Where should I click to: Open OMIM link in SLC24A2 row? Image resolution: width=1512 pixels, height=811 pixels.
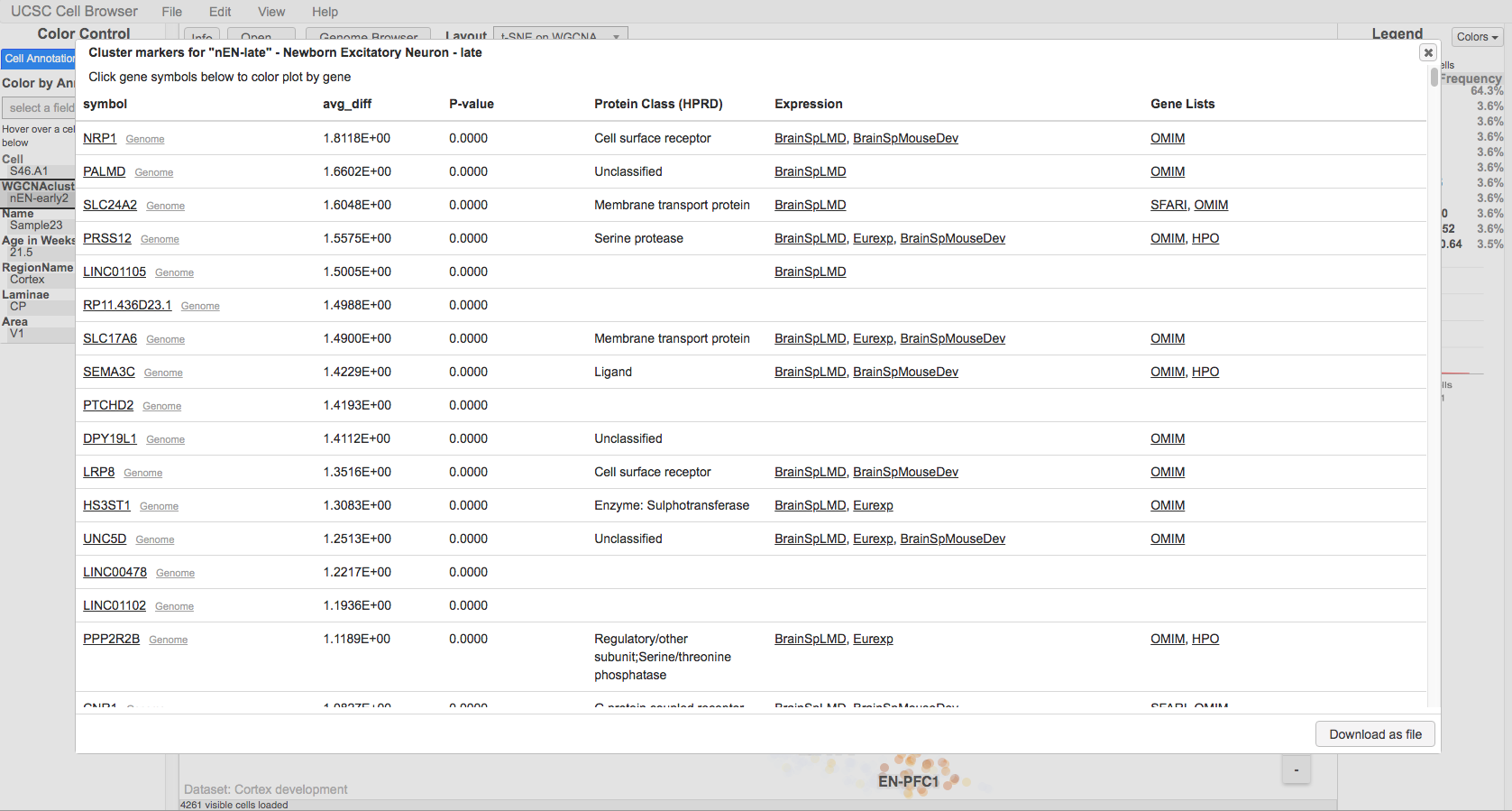[x=1211, y=205]
